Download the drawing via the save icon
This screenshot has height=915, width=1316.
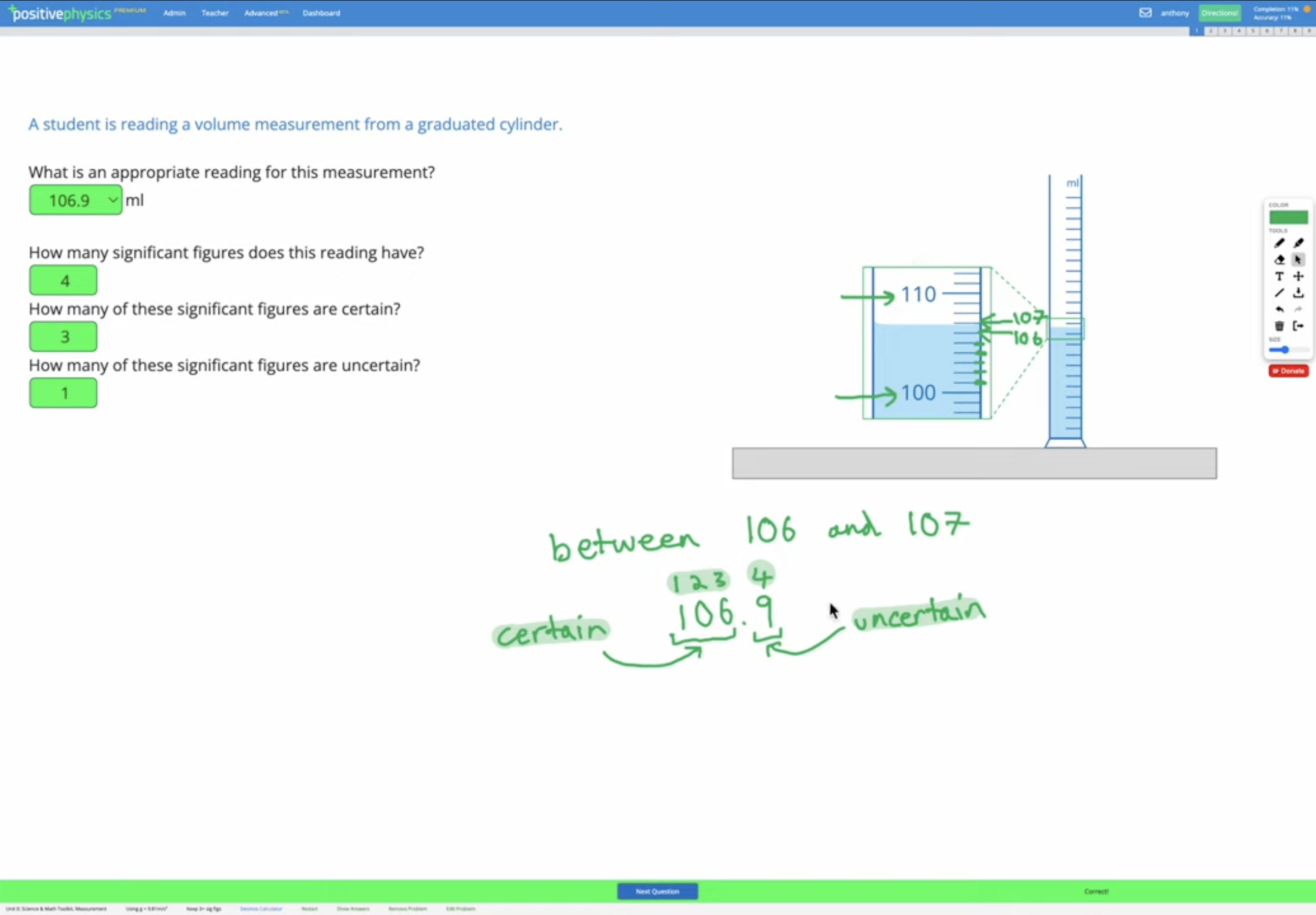pos(1298,293)
